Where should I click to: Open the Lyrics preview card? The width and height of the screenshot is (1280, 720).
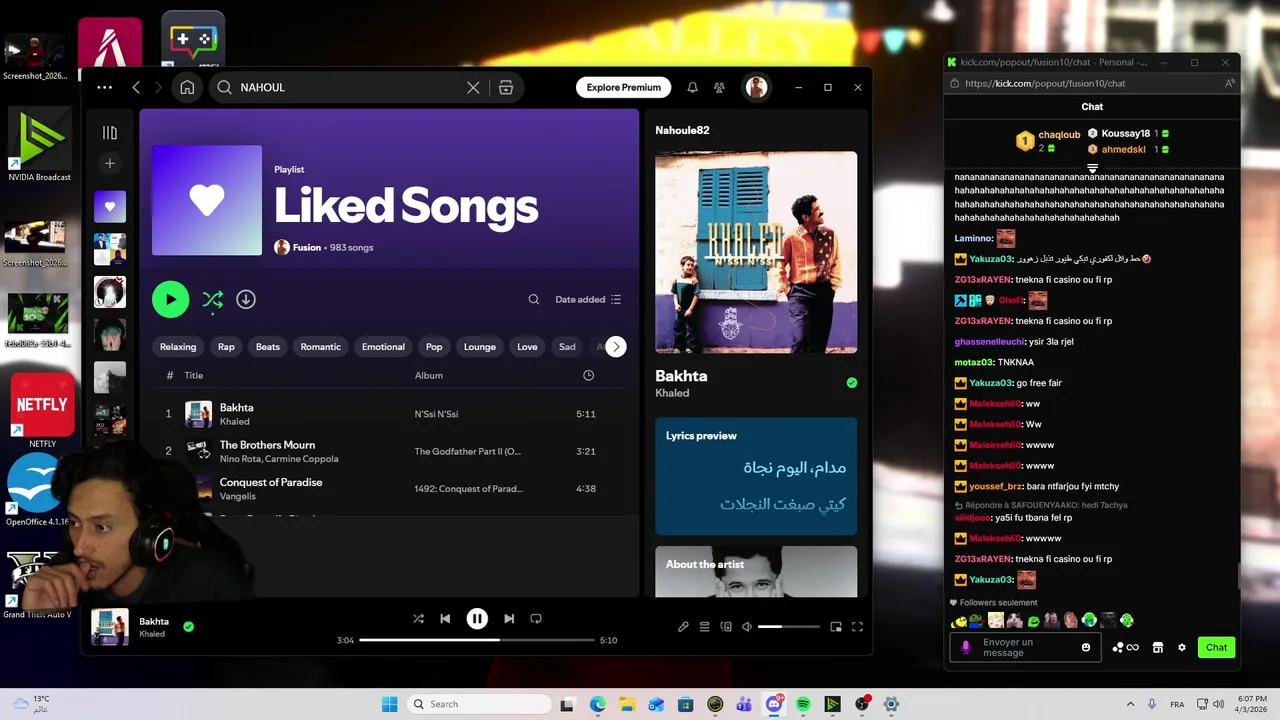pyautogui.click(x=756, y=476)
